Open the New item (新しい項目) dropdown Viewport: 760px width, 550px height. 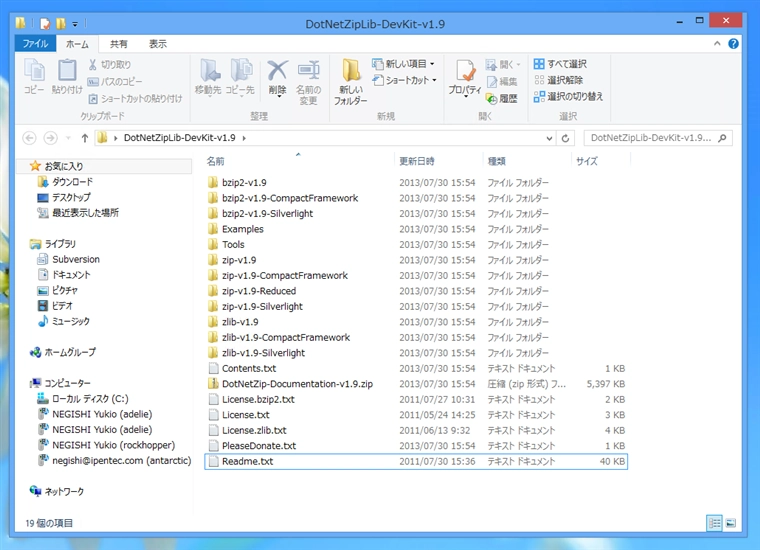(x=403, y=64)
